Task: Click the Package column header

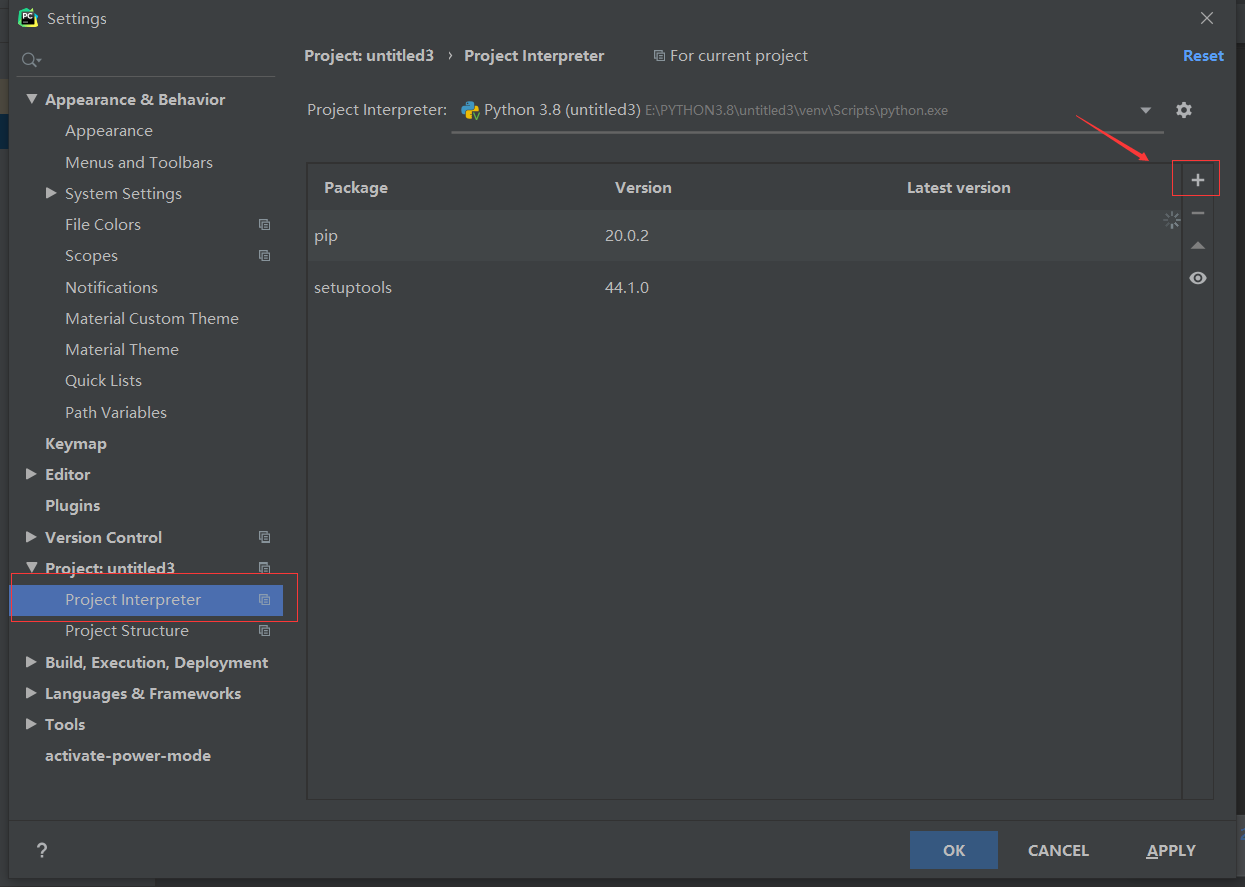Action: [x=356, y=187]
